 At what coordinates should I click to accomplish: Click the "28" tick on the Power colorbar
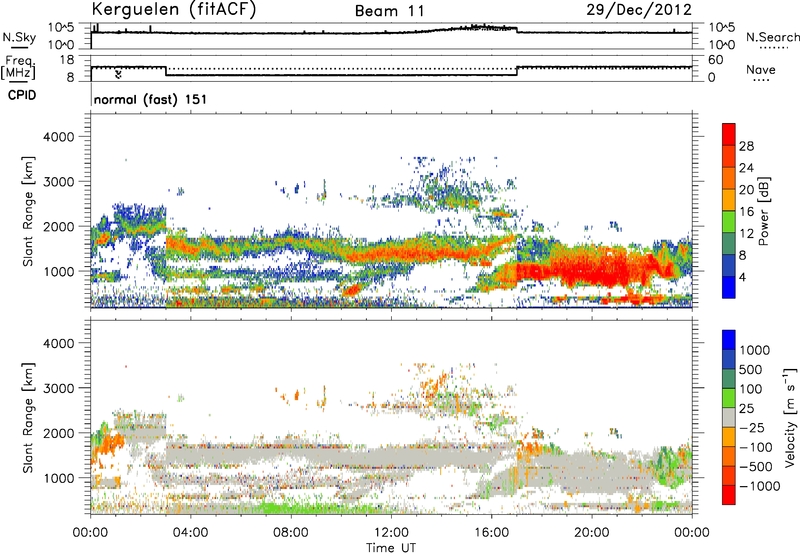(746, 146)
